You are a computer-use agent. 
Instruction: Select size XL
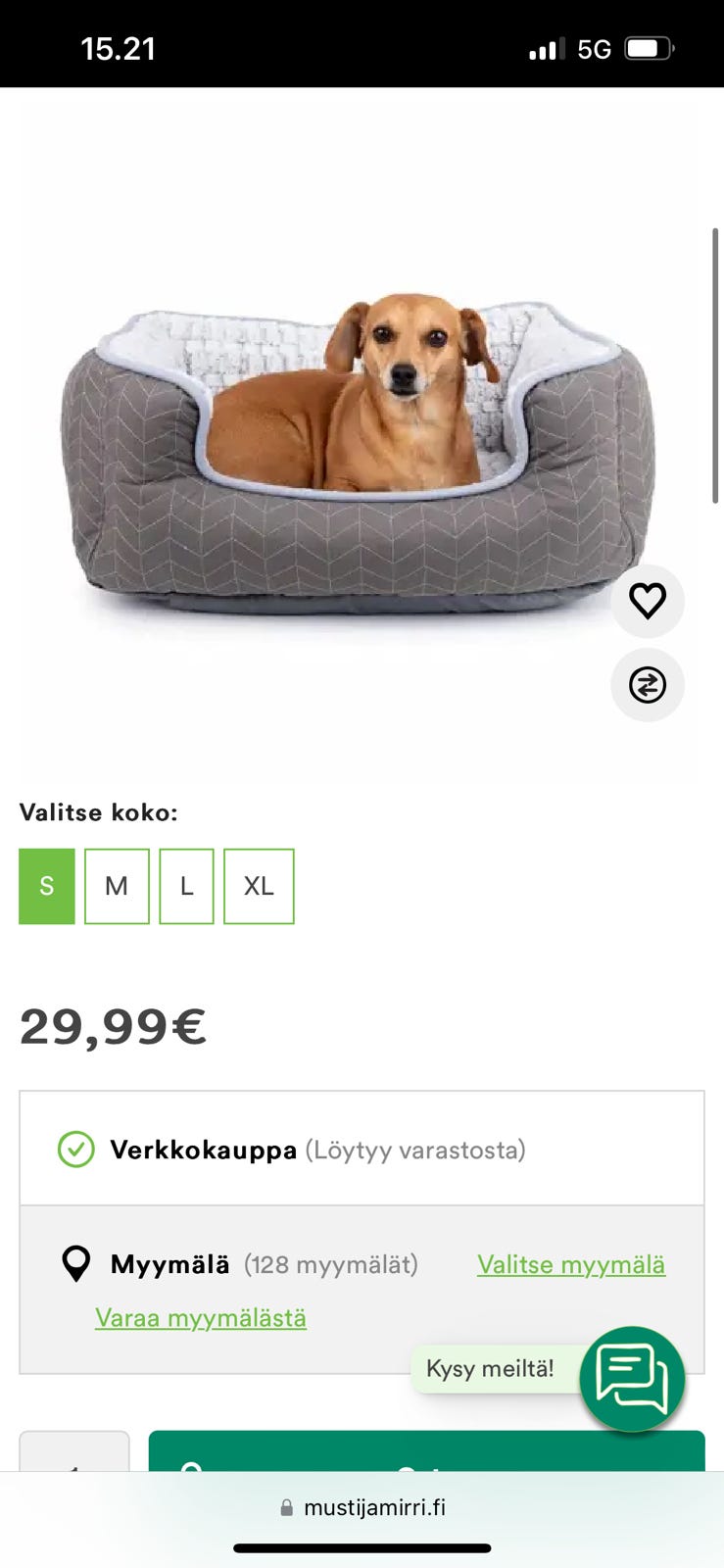(x=259, y=886)
